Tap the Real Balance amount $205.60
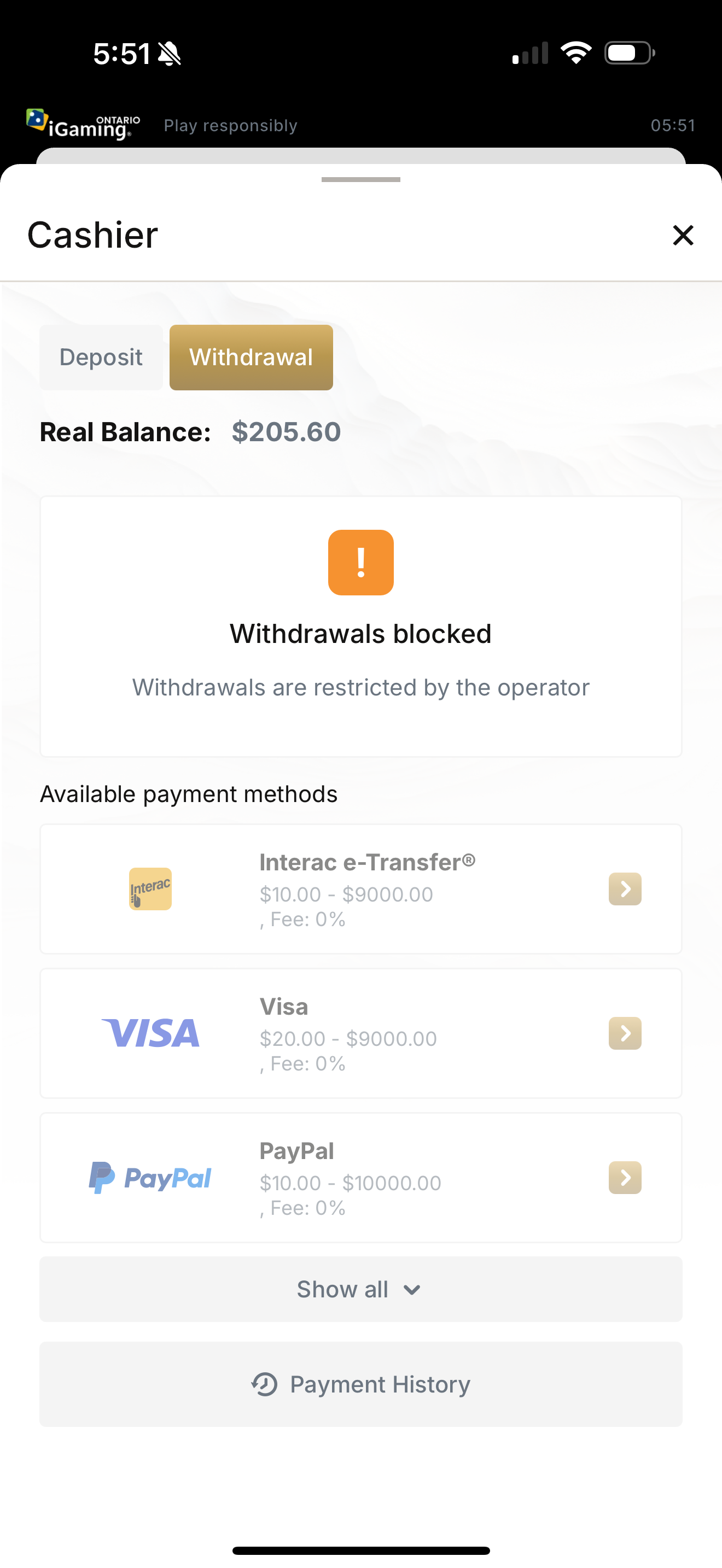Viewport: 722px width, 1568px height. click(286, 432)
